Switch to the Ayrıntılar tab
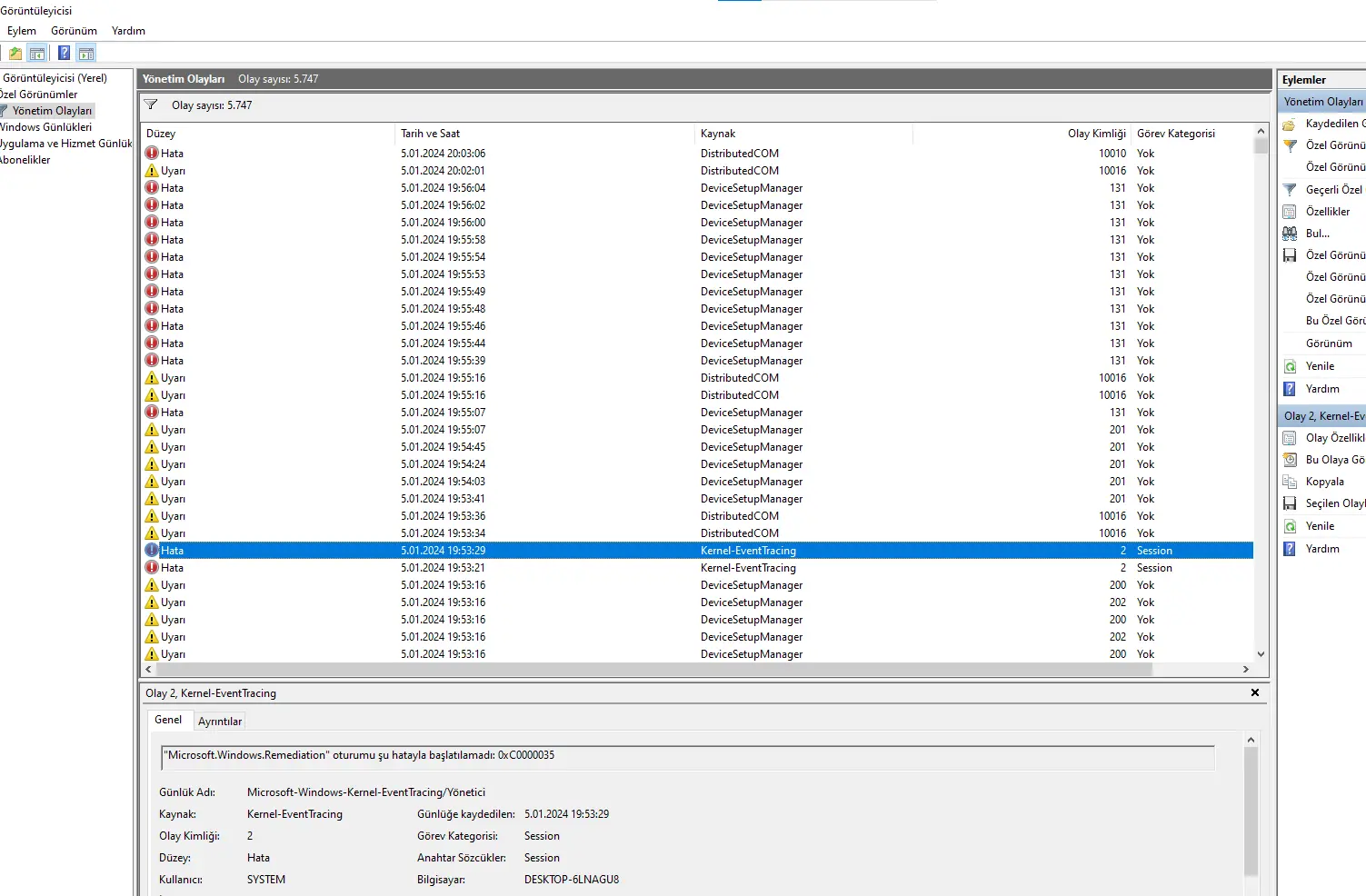The height and width of the screenshot is (896, 1366). 220,722
